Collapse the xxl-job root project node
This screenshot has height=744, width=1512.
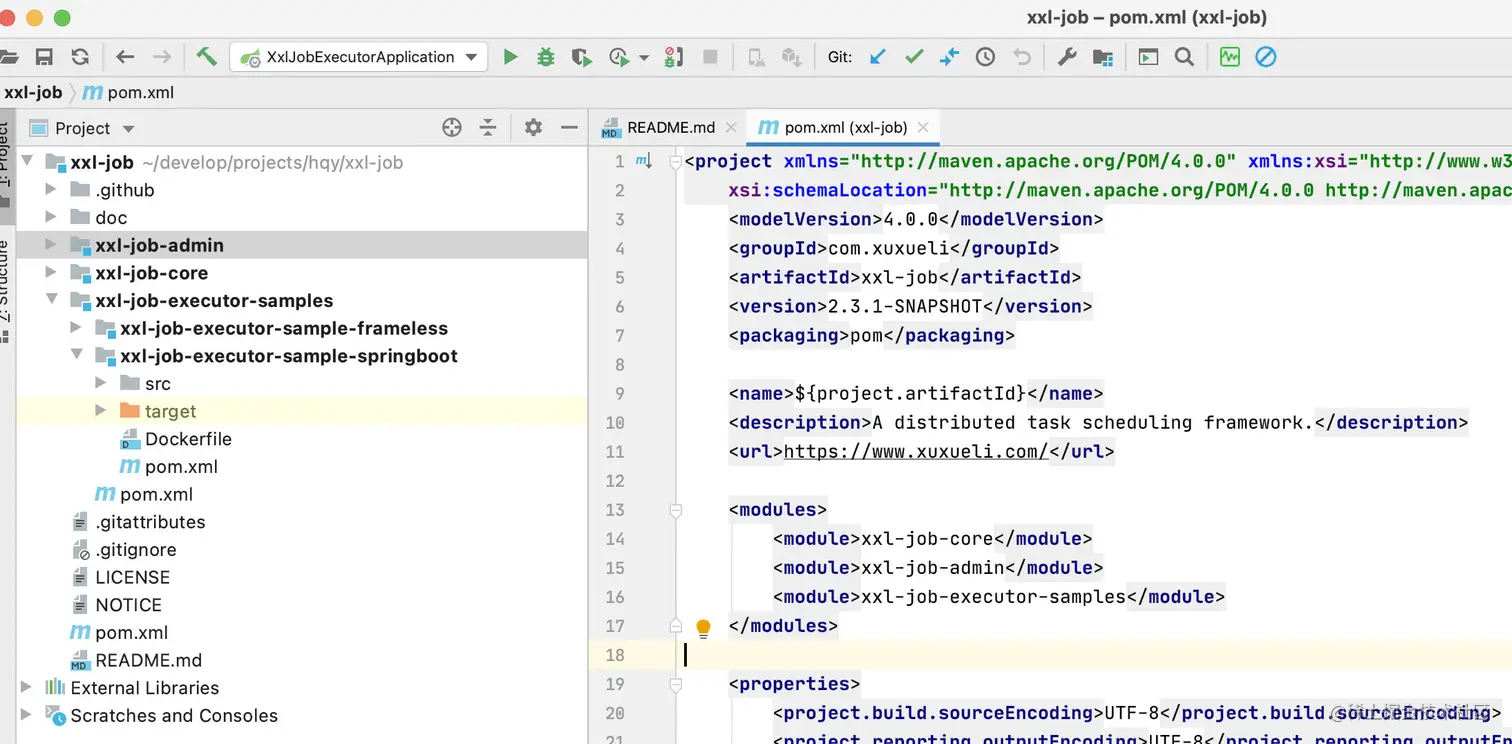[x=27, y=161]
